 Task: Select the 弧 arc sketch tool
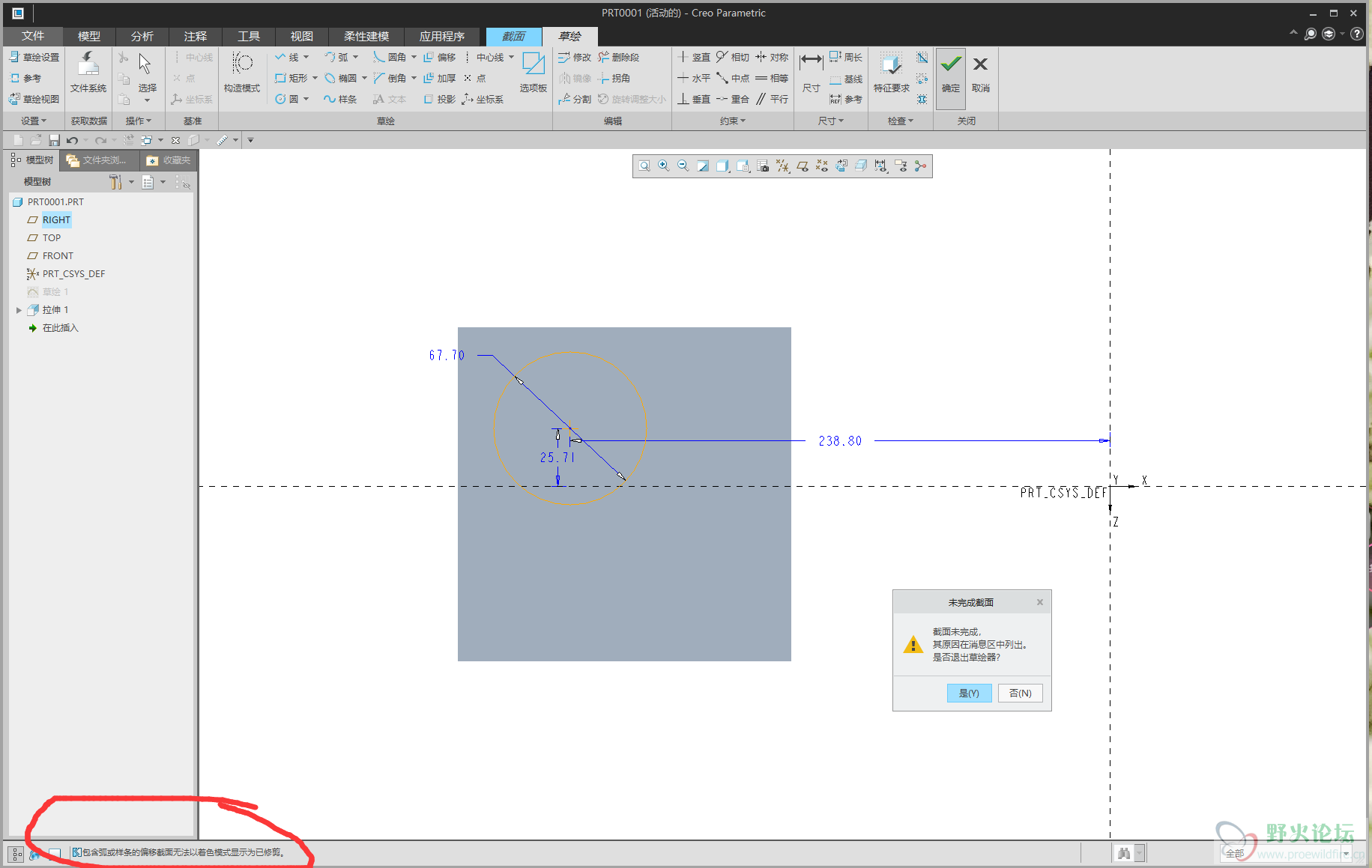click(336, 57)
